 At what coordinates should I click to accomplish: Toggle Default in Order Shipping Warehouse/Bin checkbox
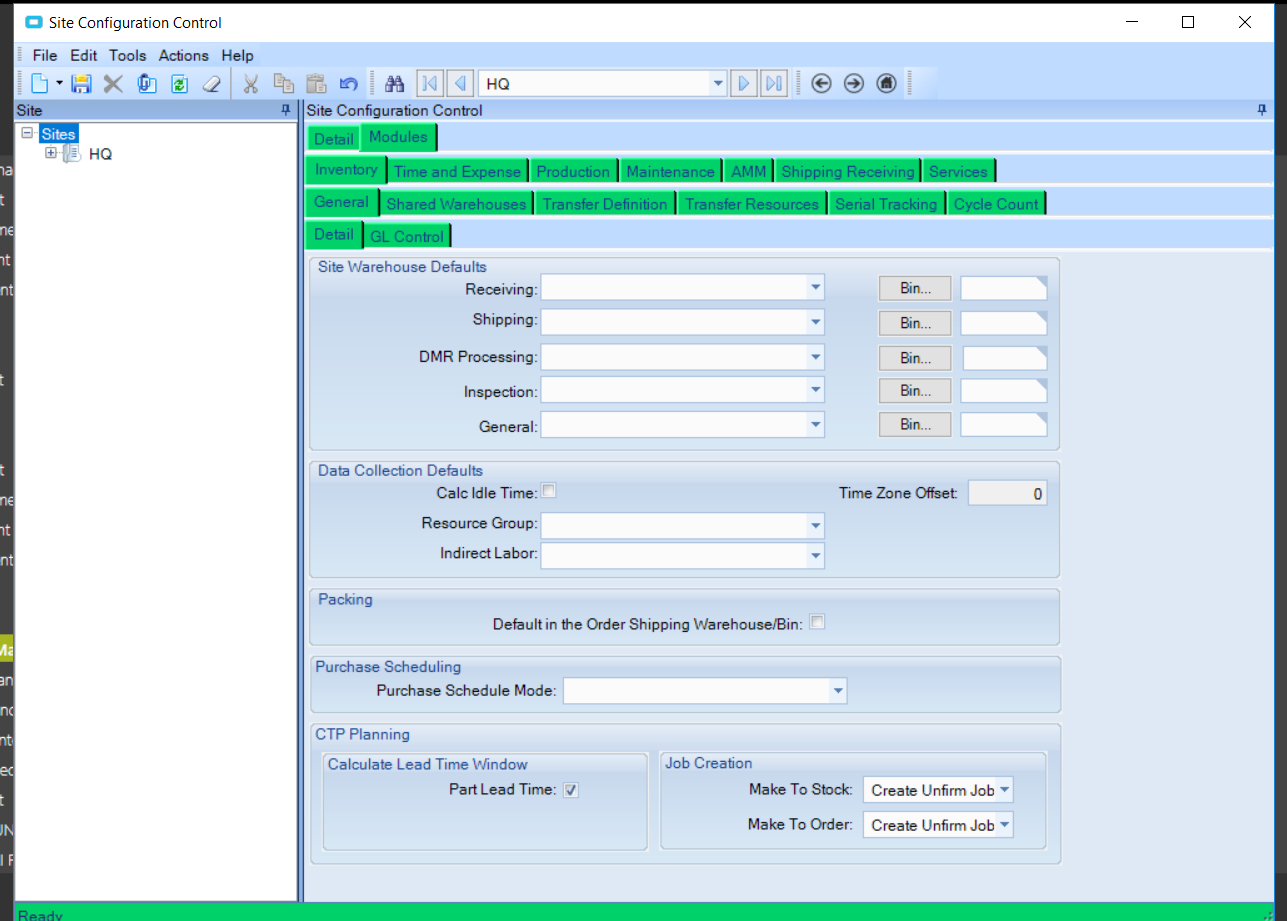pos(817,622)
